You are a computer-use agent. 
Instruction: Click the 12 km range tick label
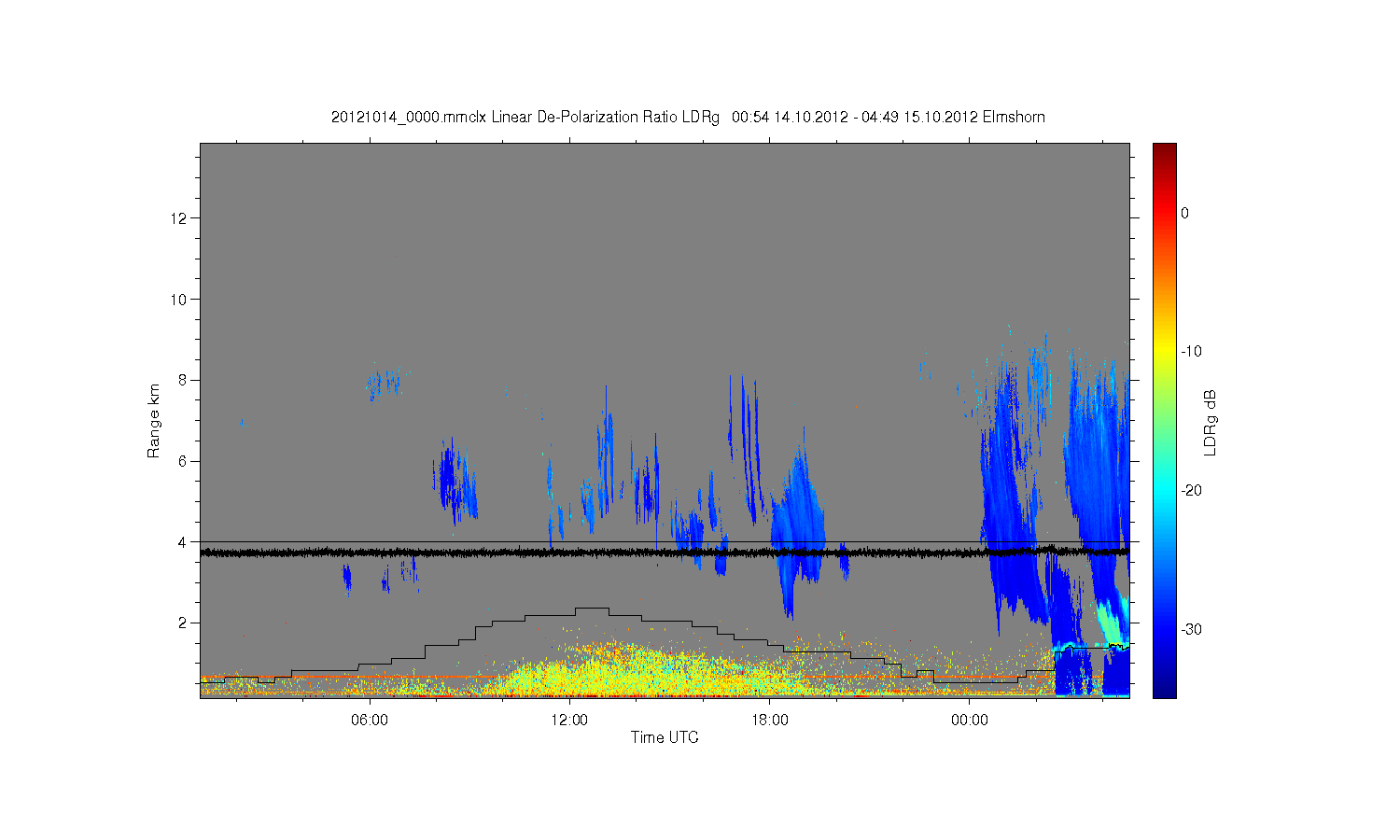point(180,218)
